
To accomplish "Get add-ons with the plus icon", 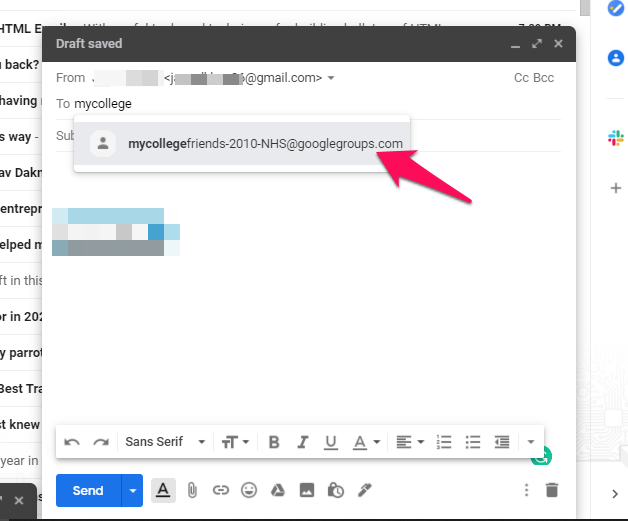I will coord(616,188).
